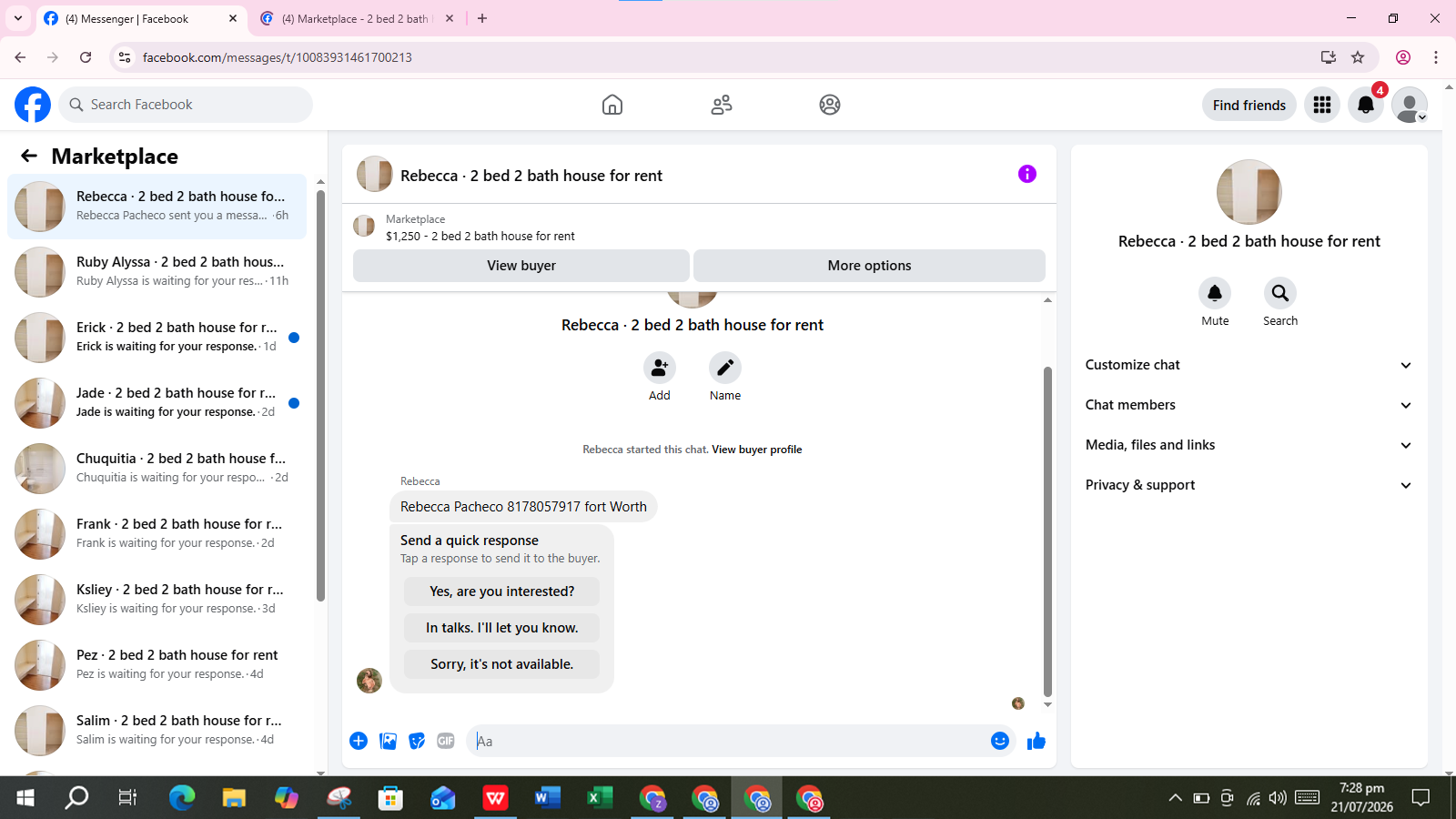Open the account profile menu
Viewport: 1456px width, 819px height.
tap(1410, 105)
